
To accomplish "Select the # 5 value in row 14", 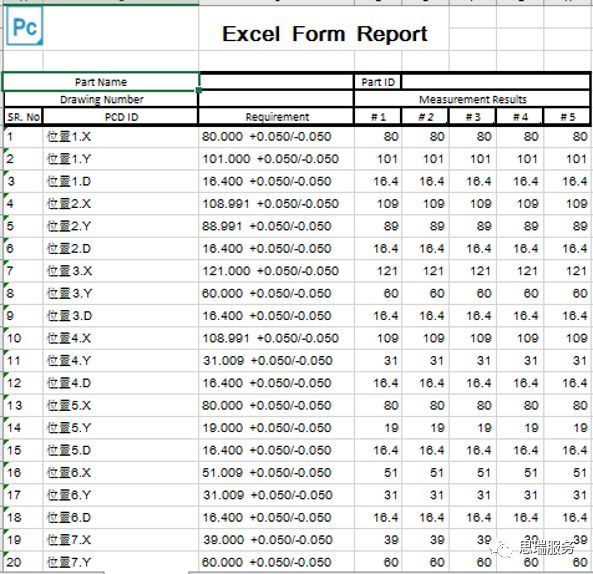I will click(x=568, y=427).
